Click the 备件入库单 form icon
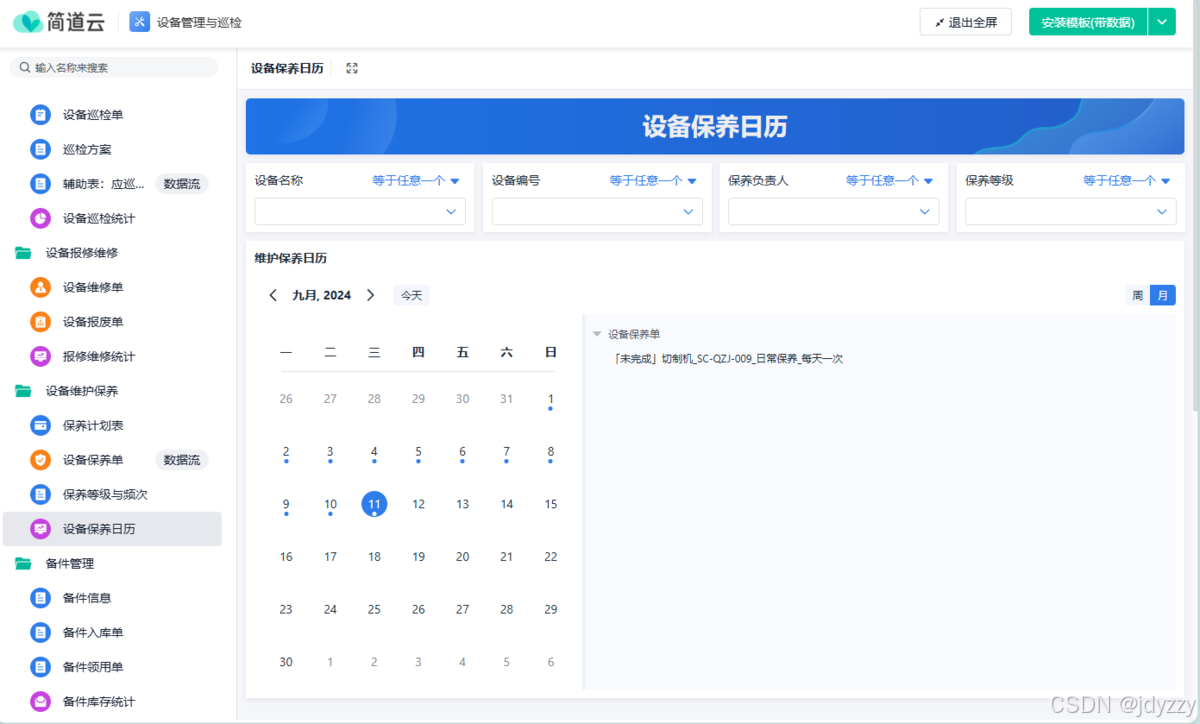The image size is (1200, 724). [x=40, y=632]
